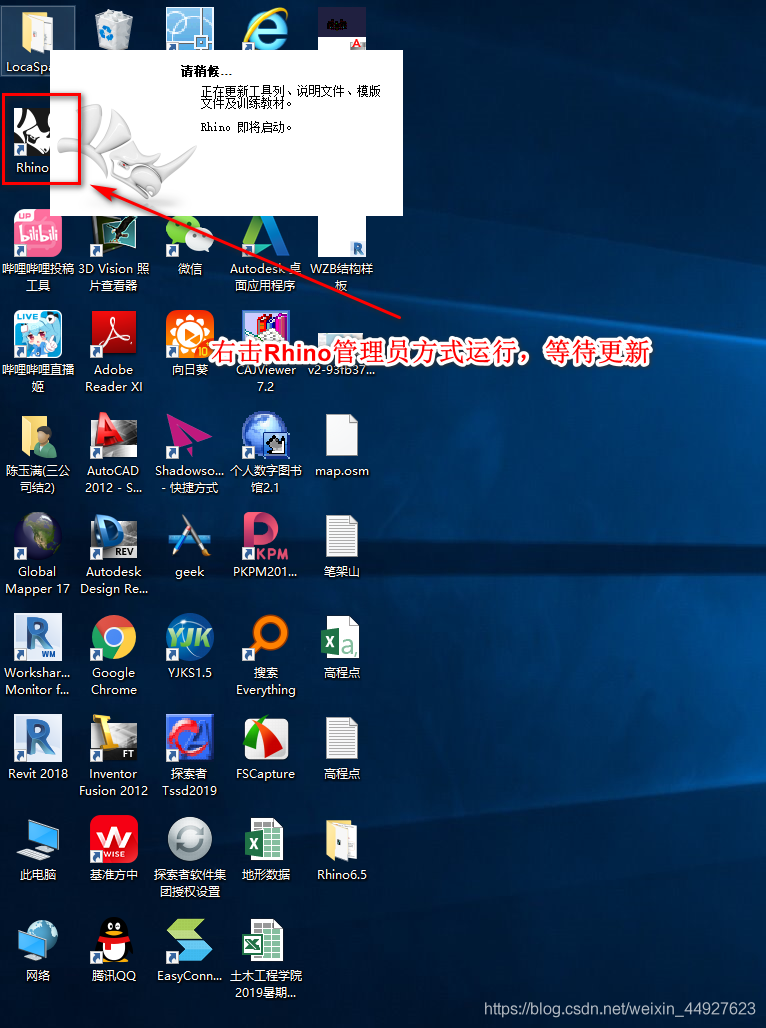The height and width of the screenshot is (1028, 766).
Task: Select the 高程点 text document
Action: coord(341,747)
